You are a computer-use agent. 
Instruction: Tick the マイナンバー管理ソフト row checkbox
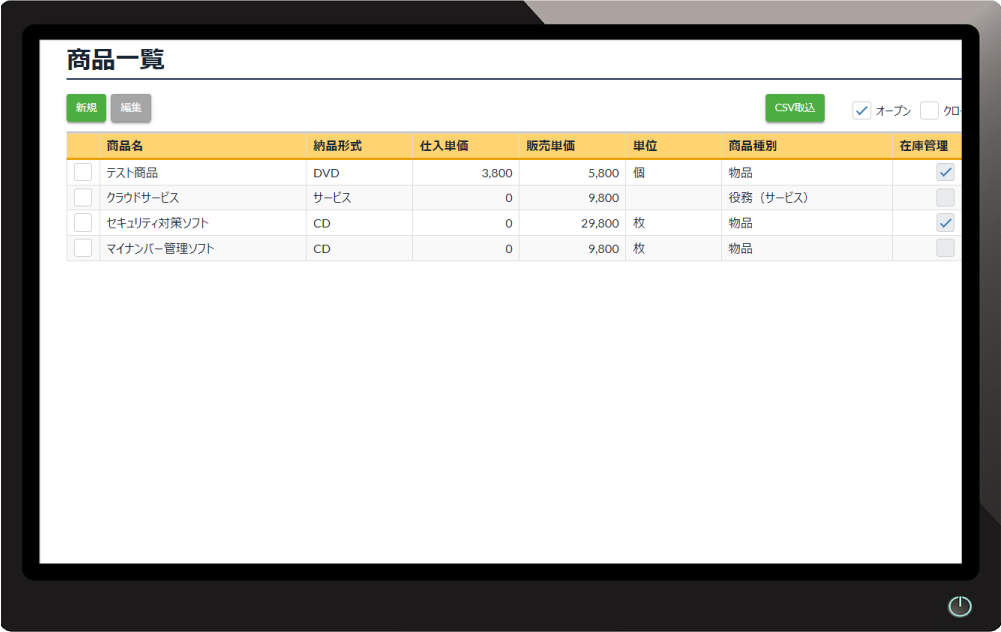point(83,248)
